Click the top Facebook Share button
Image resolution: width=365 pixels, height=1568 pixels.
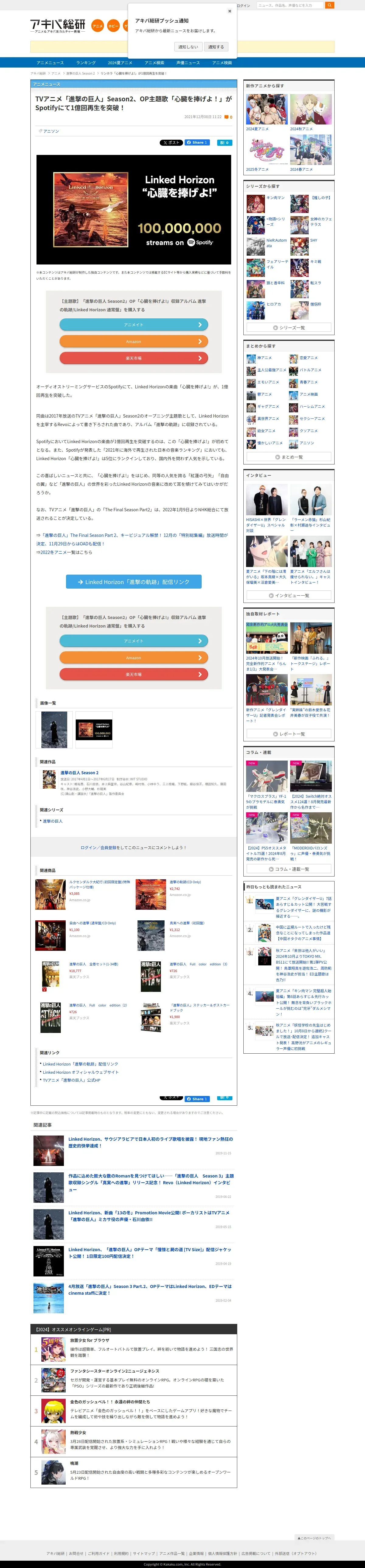(198, 142)
